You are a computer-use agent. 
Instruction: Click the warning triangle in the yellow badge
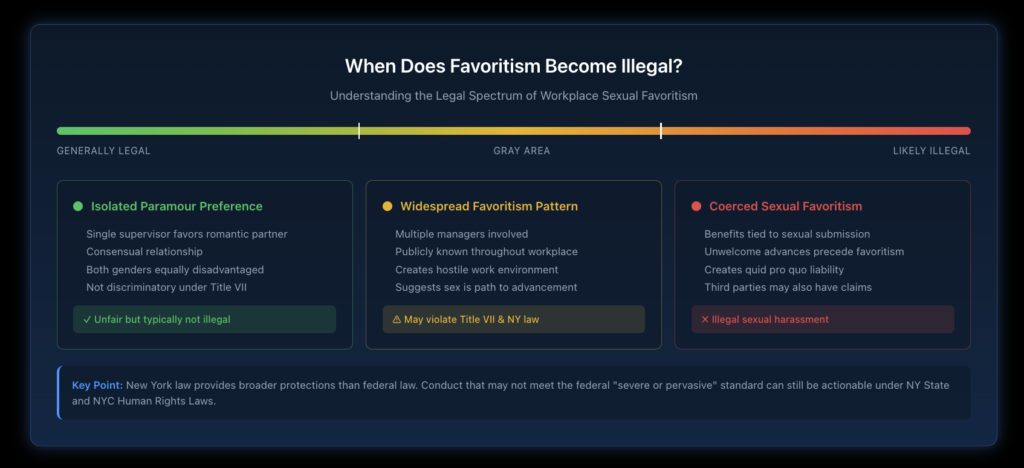[x=395, y=319]
